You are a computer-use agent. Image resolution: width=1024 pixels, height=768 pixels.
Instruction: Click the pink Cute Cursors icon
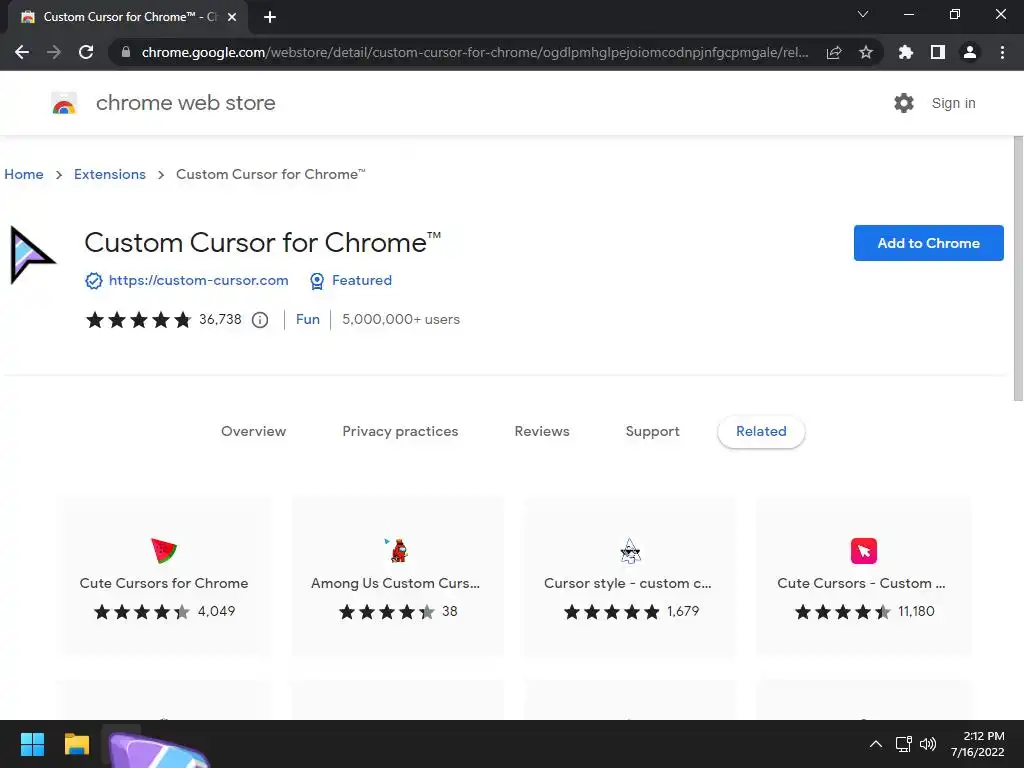[863, 551]
